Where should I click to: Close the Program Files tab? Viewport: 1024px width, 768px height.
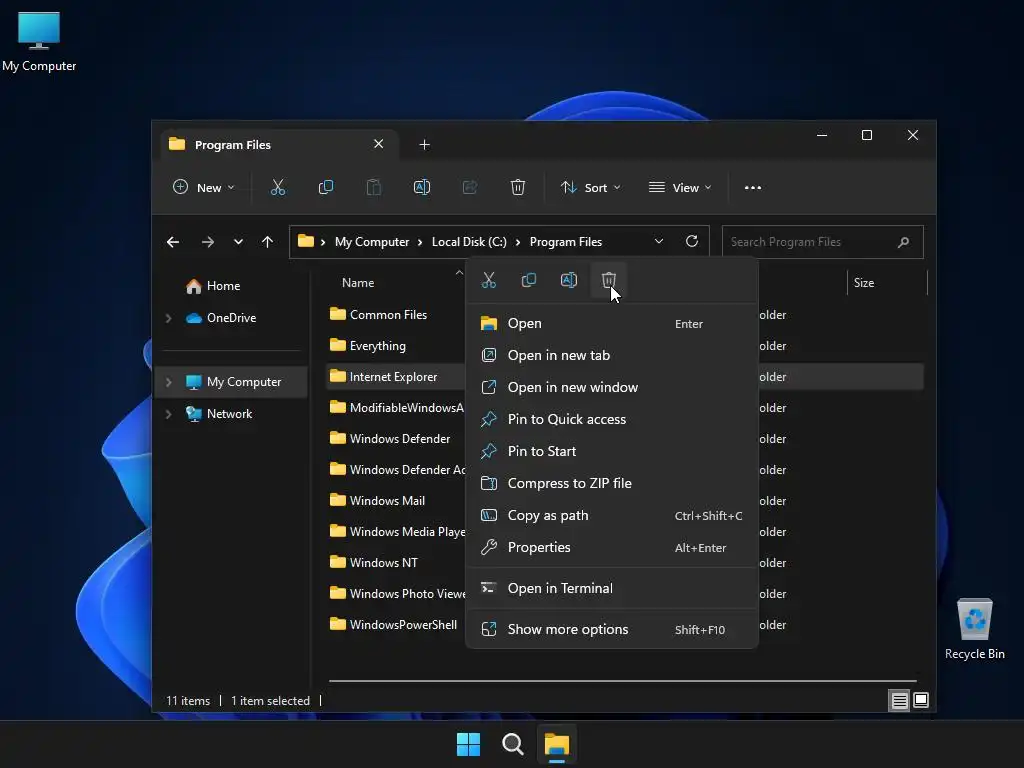tap(378, 144)
